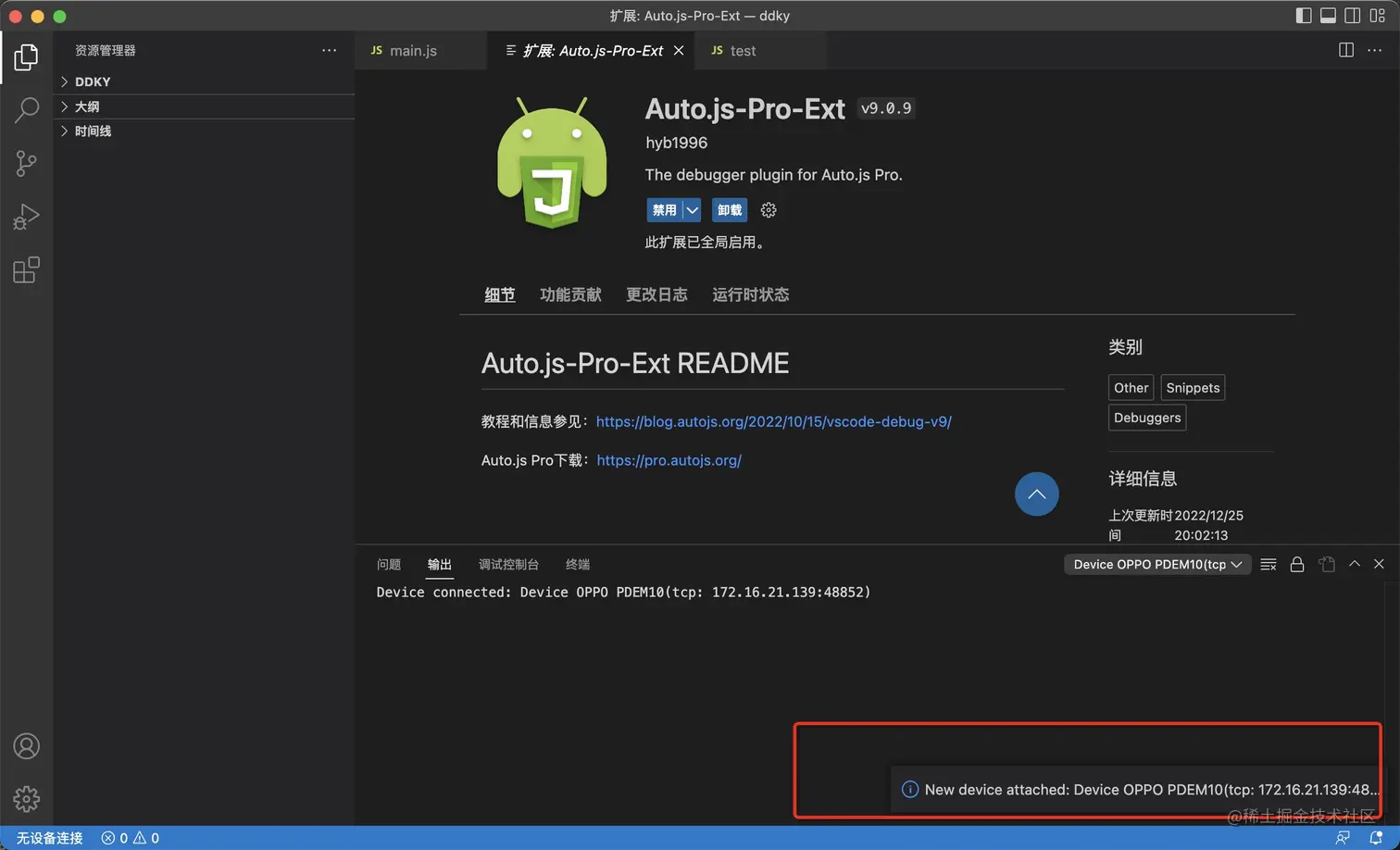
Task: Click errors and warnings count in status bar
Action: [131, 838]
